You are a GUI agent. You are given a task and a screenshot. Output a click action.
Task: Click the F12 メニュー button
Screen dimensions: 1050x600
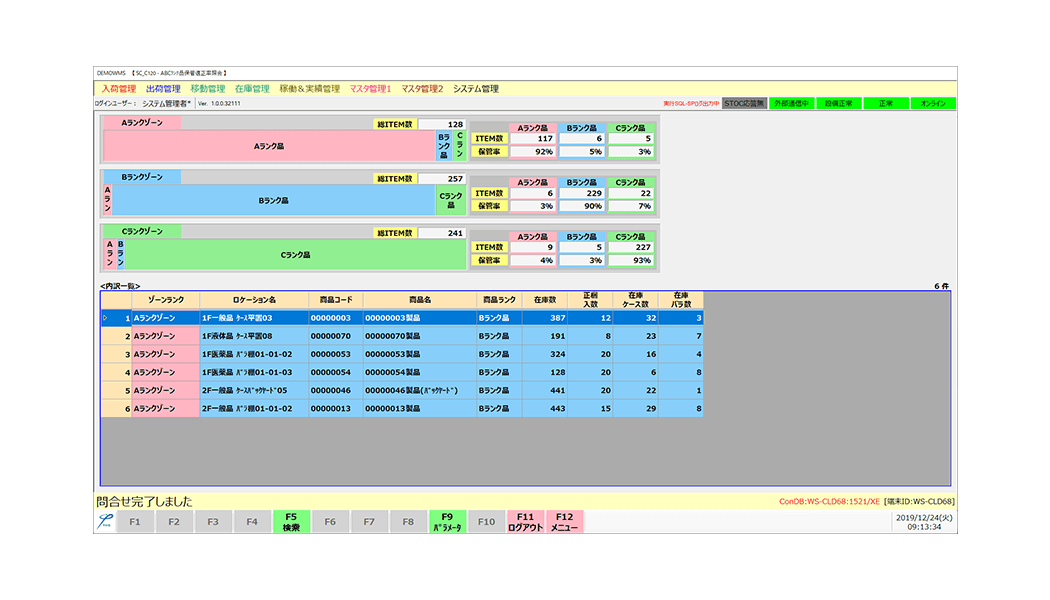[565, 522]
